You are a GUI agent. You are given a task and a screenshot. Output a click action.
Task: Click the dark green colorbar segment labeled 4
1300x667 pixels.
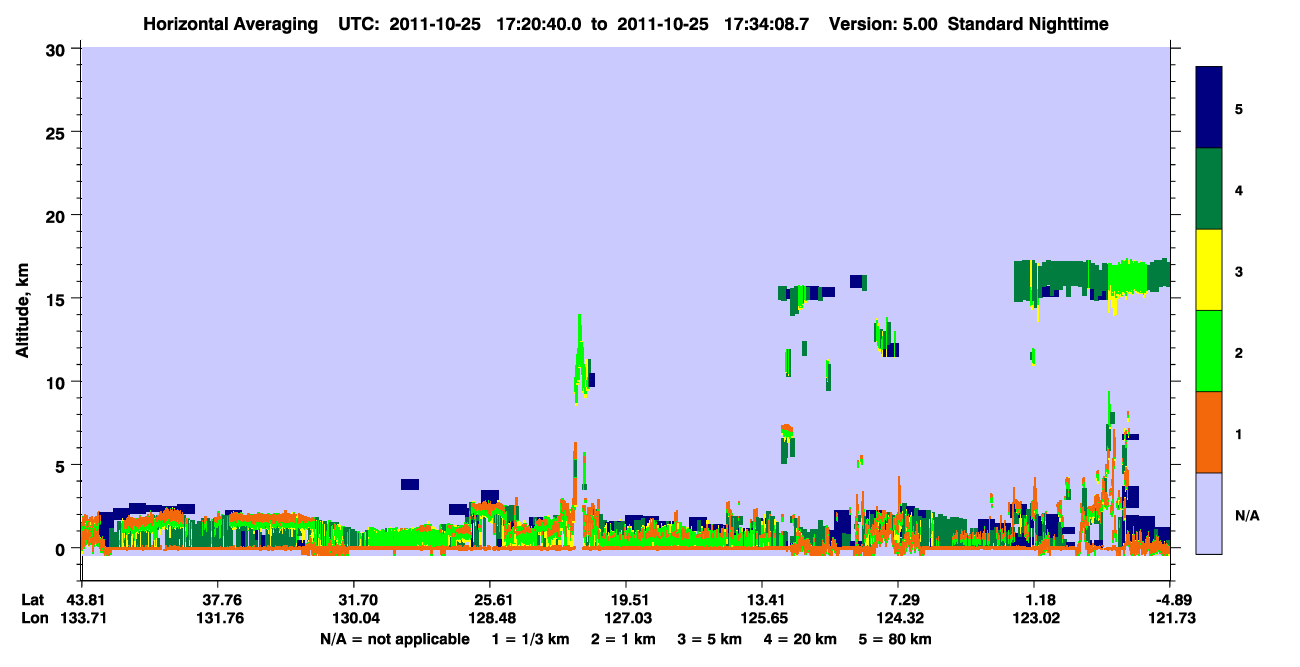1209,189
